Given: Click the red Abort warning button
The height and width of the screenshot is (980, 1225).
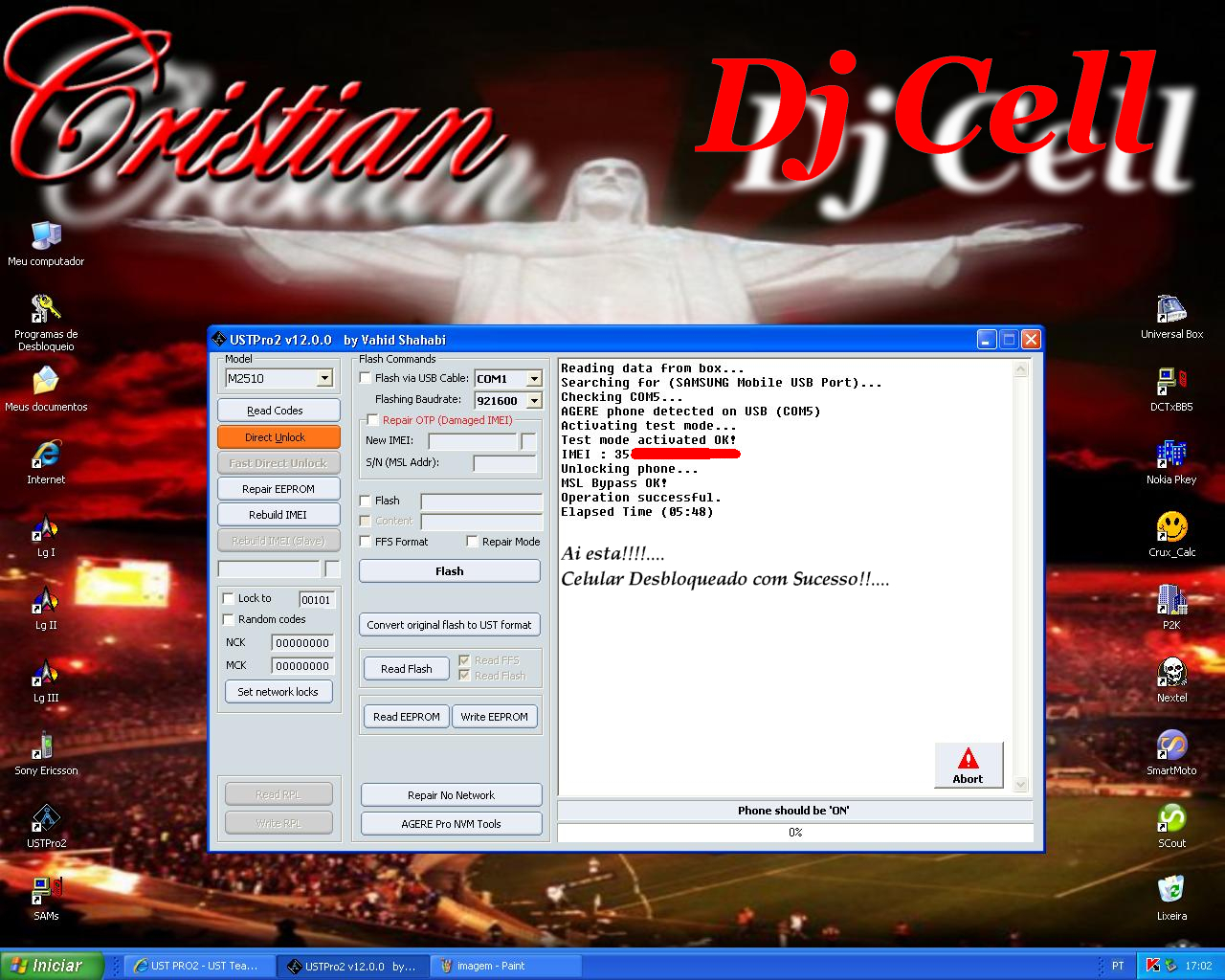Looking at the screenshot, I should [x=969, y=765].
